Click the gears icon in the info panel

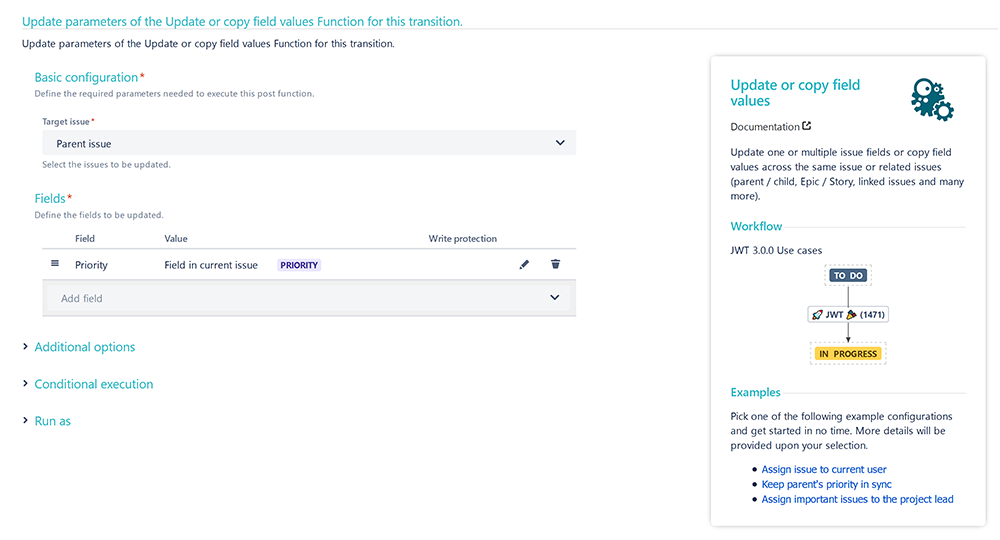932,99
